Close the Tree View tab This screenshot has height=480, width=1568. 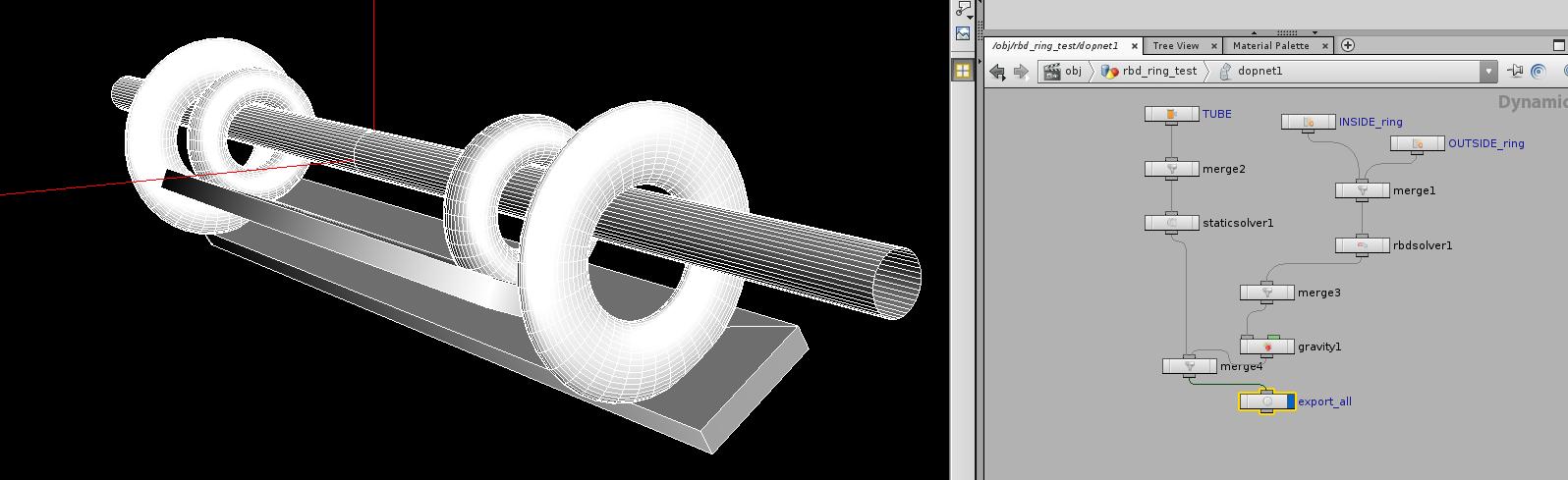pyautogui.click(x=1214, y=46)
